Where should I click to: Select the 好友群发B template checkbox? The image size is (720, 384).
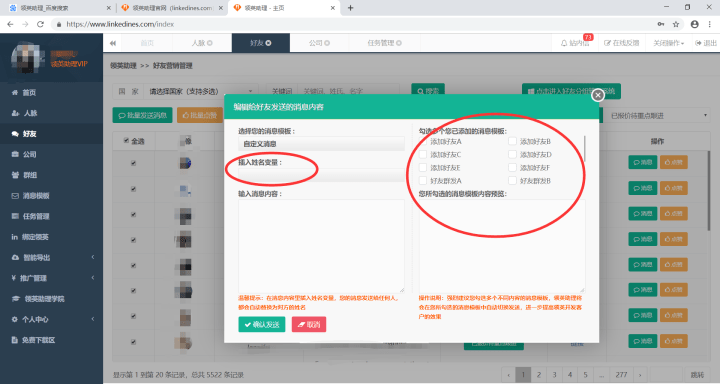(x=512, y=181)
